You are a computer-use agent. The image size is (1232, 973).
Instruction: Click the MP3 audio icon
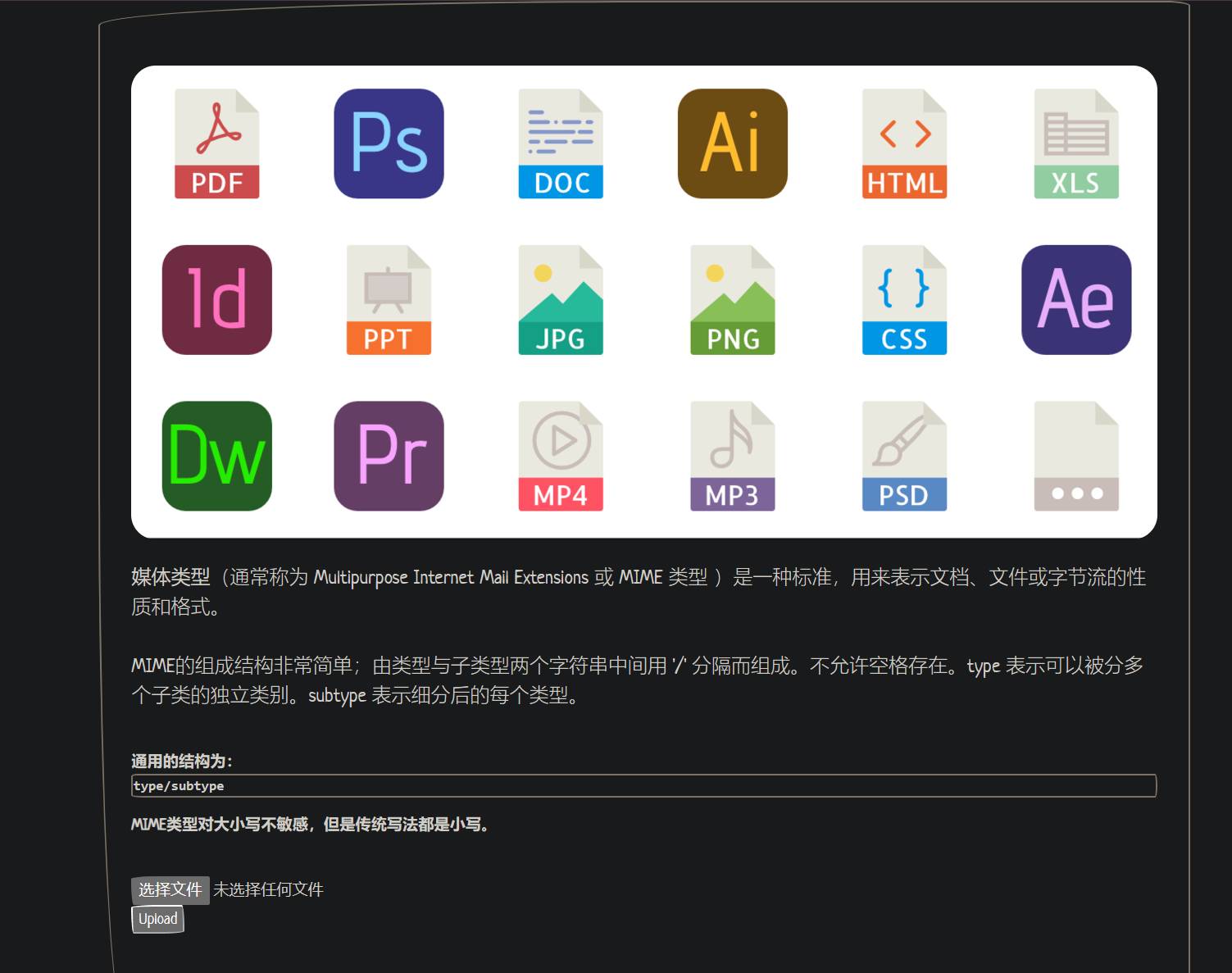(x=732, y=456)
